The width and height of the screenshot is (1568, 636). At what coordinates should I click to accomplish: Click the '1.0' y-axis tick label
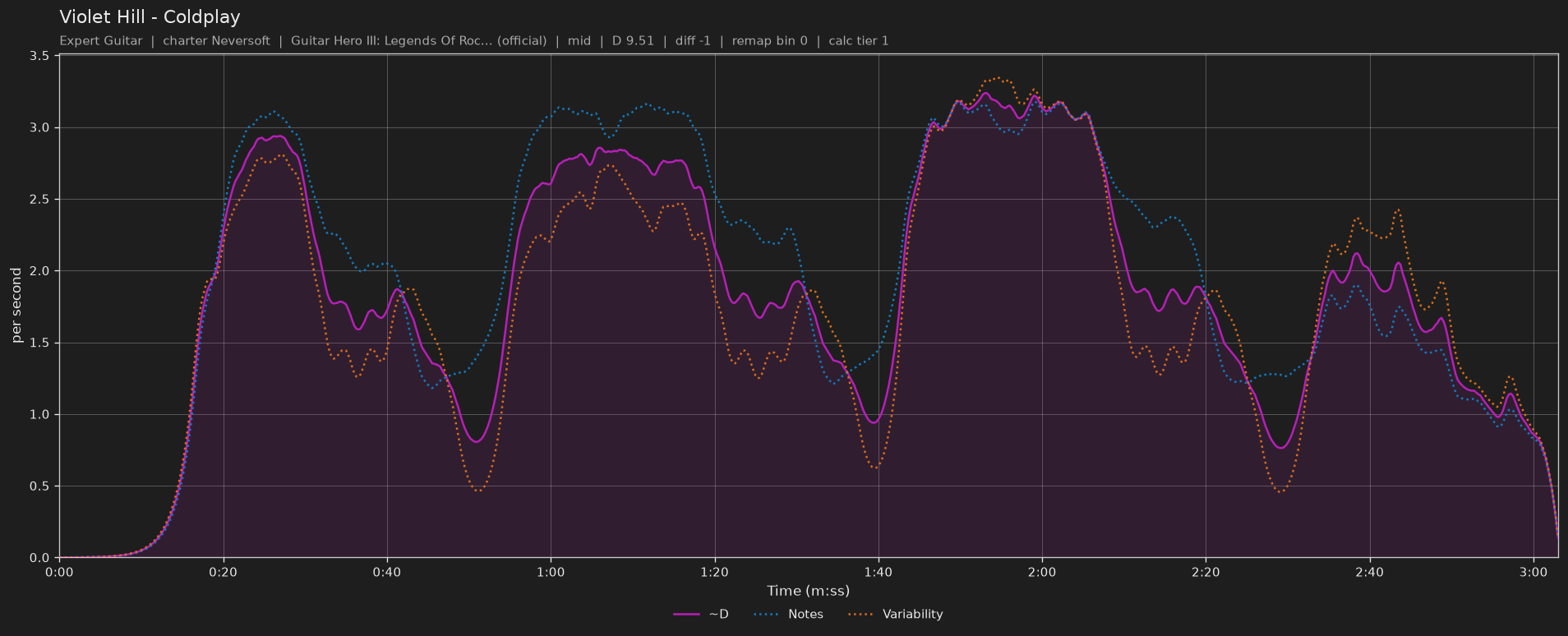[x=39, y=415]
